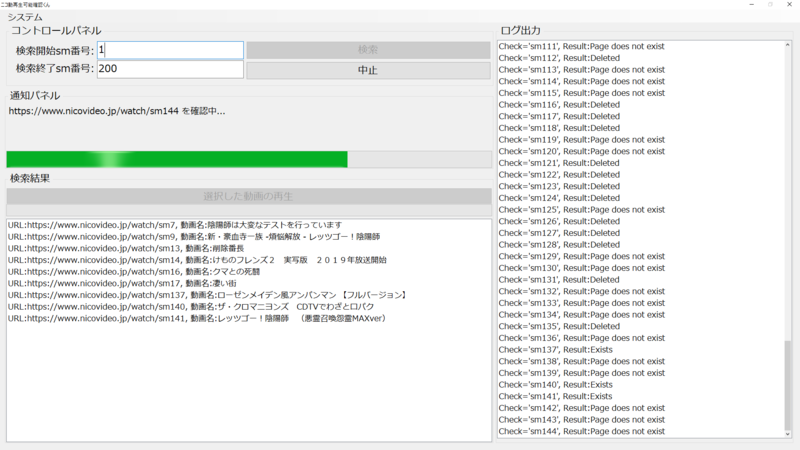Minimize the application window
800x450 pixels.
coord(750,5)
